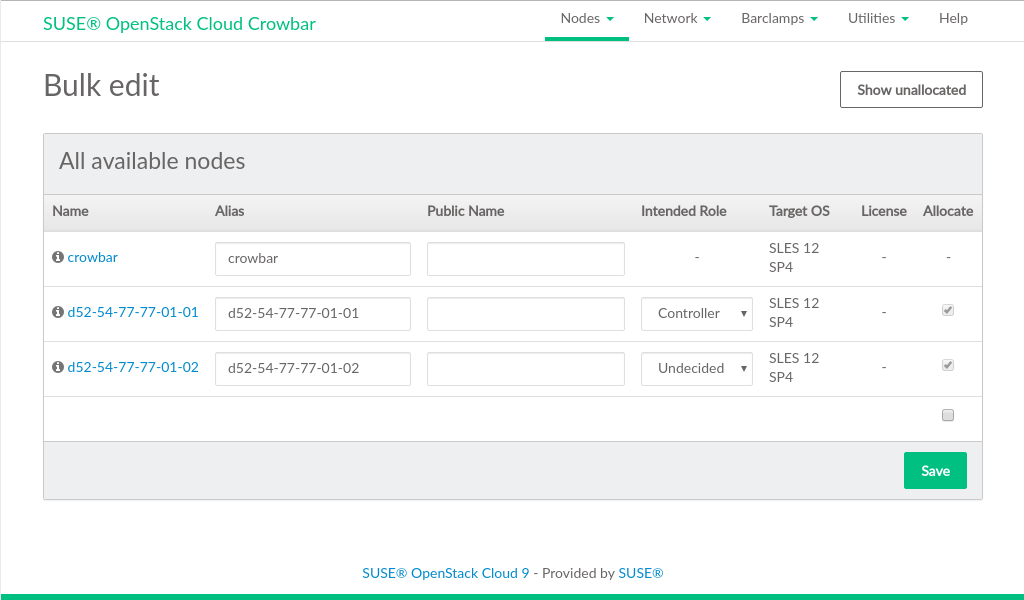Toggle Allocate checkbox for node d52-54-77-77-01-02
The image size is (1024, 600).
point(948,365)
